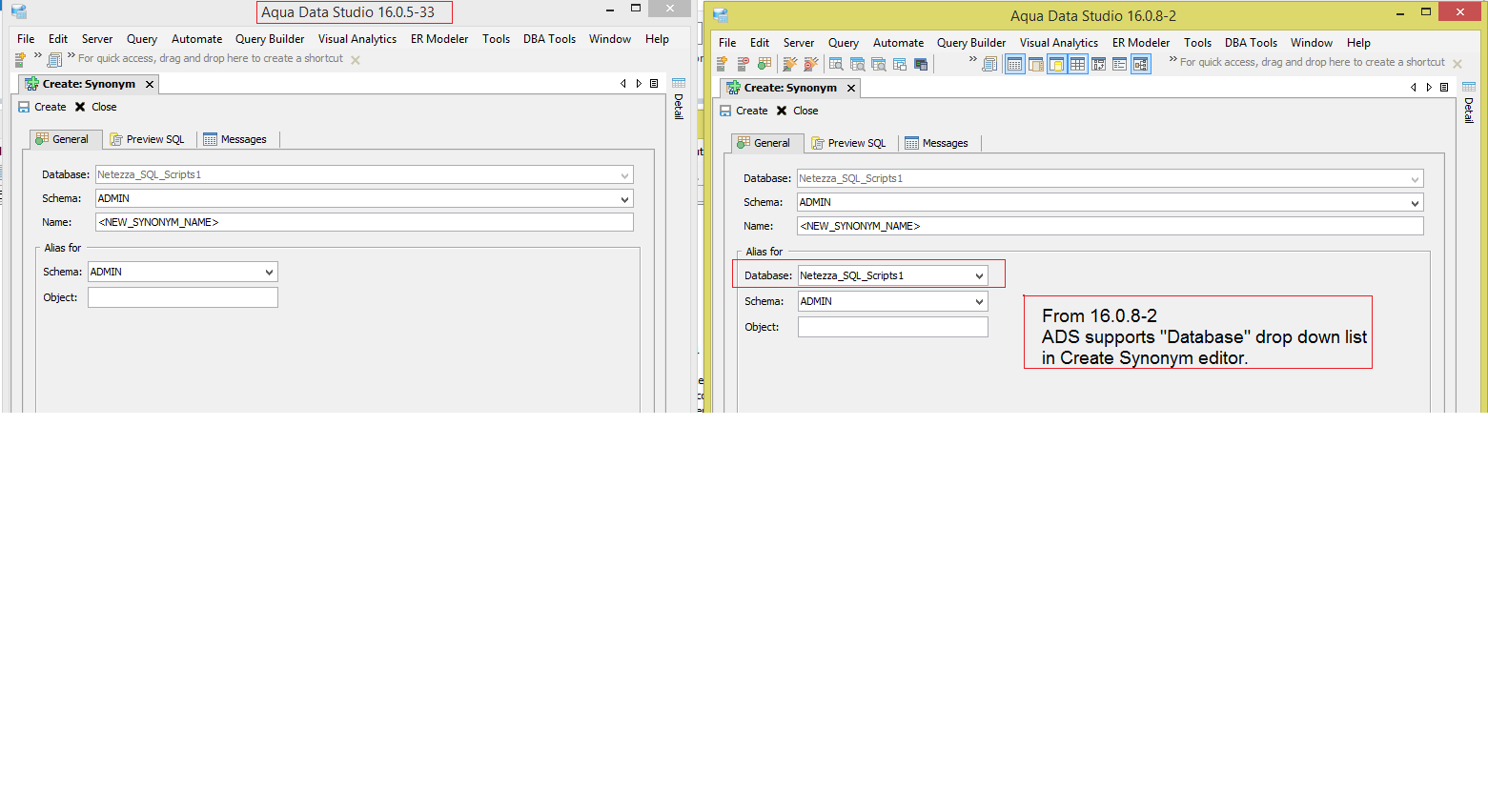Click the Close button in the left window
The width and height of the screenshot is (1488, 812).
(95, 107)
